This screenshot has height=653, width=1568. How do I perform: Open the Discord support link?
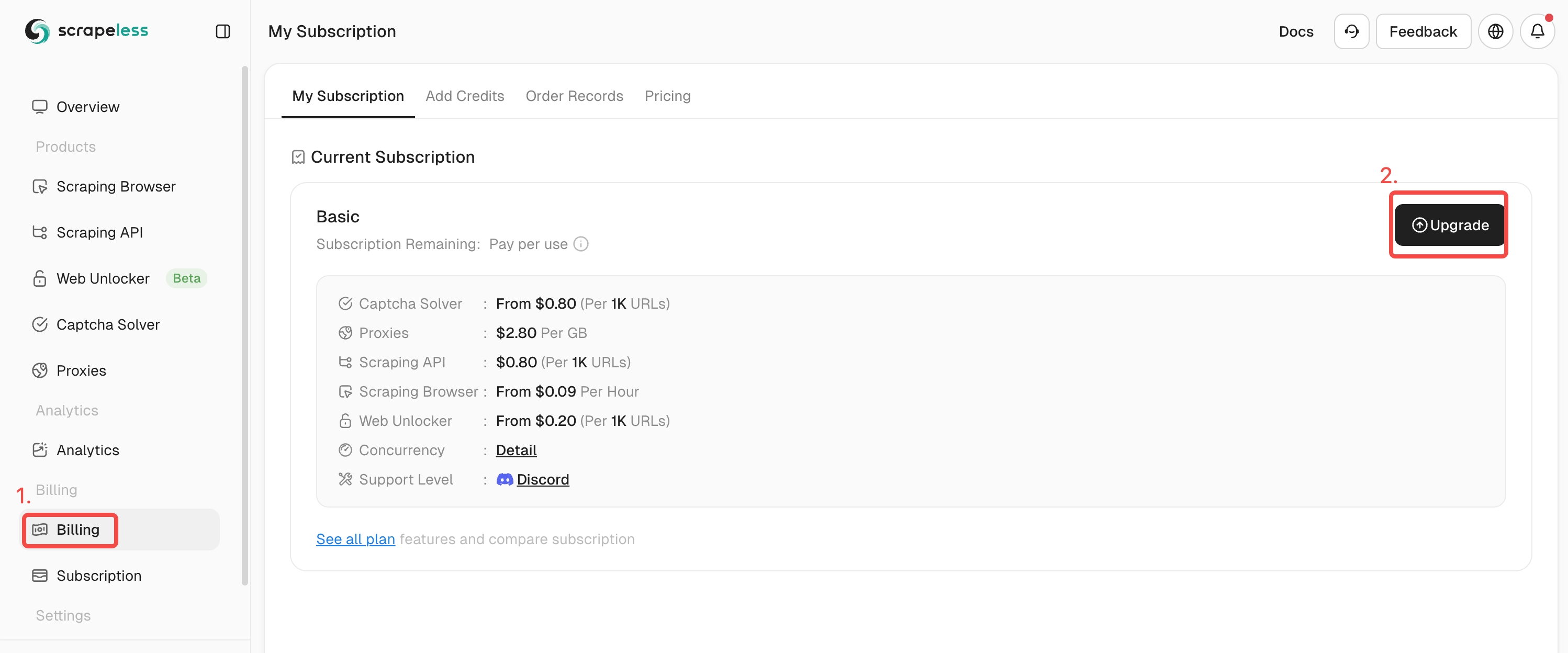(x=544, y=479)
